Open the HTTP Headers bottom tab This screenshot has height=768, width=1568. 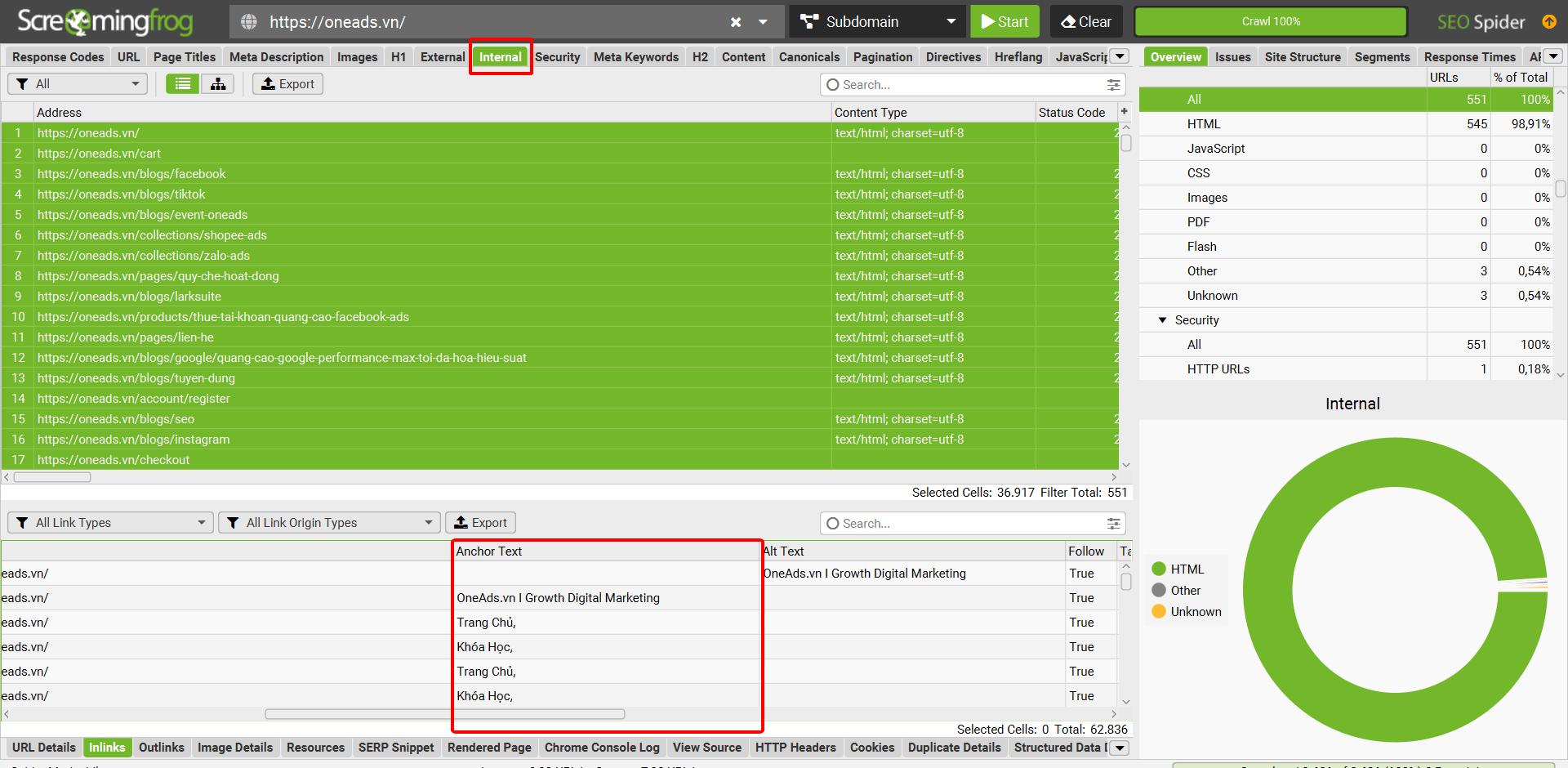click(795, 748)
